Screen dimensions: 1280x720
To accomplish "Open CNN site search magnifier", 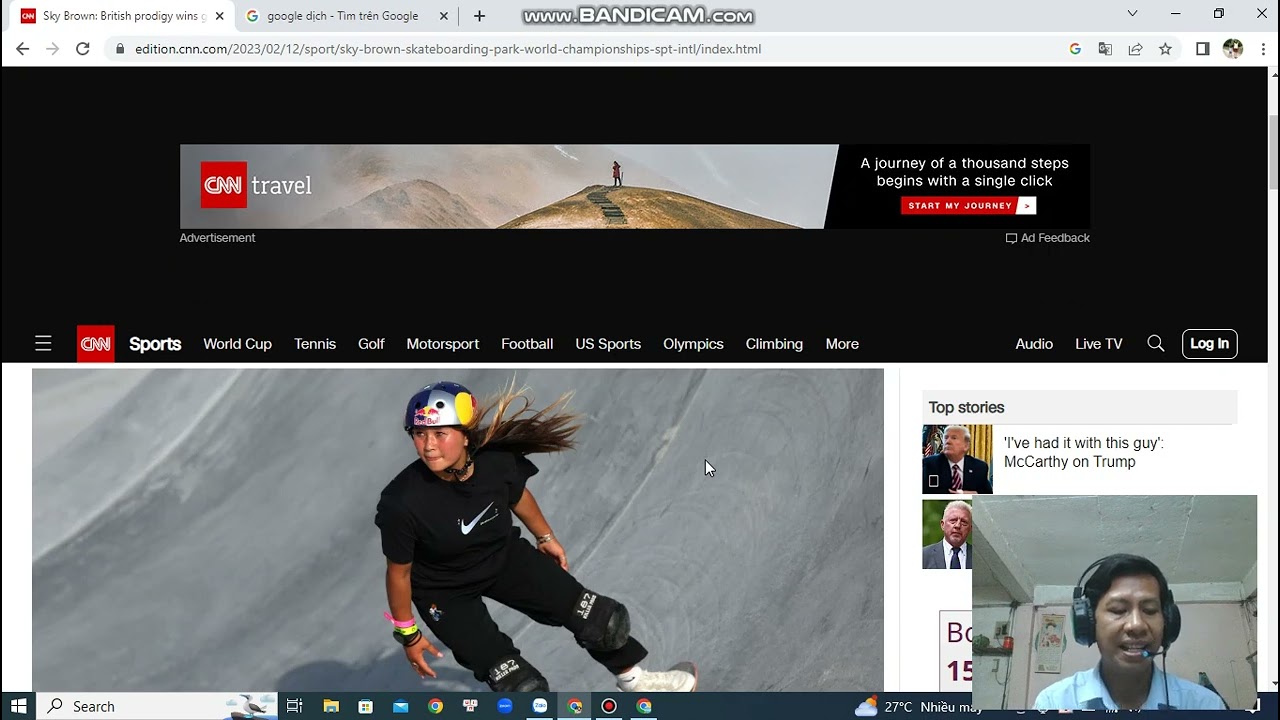I will [x=1156, y=344].
